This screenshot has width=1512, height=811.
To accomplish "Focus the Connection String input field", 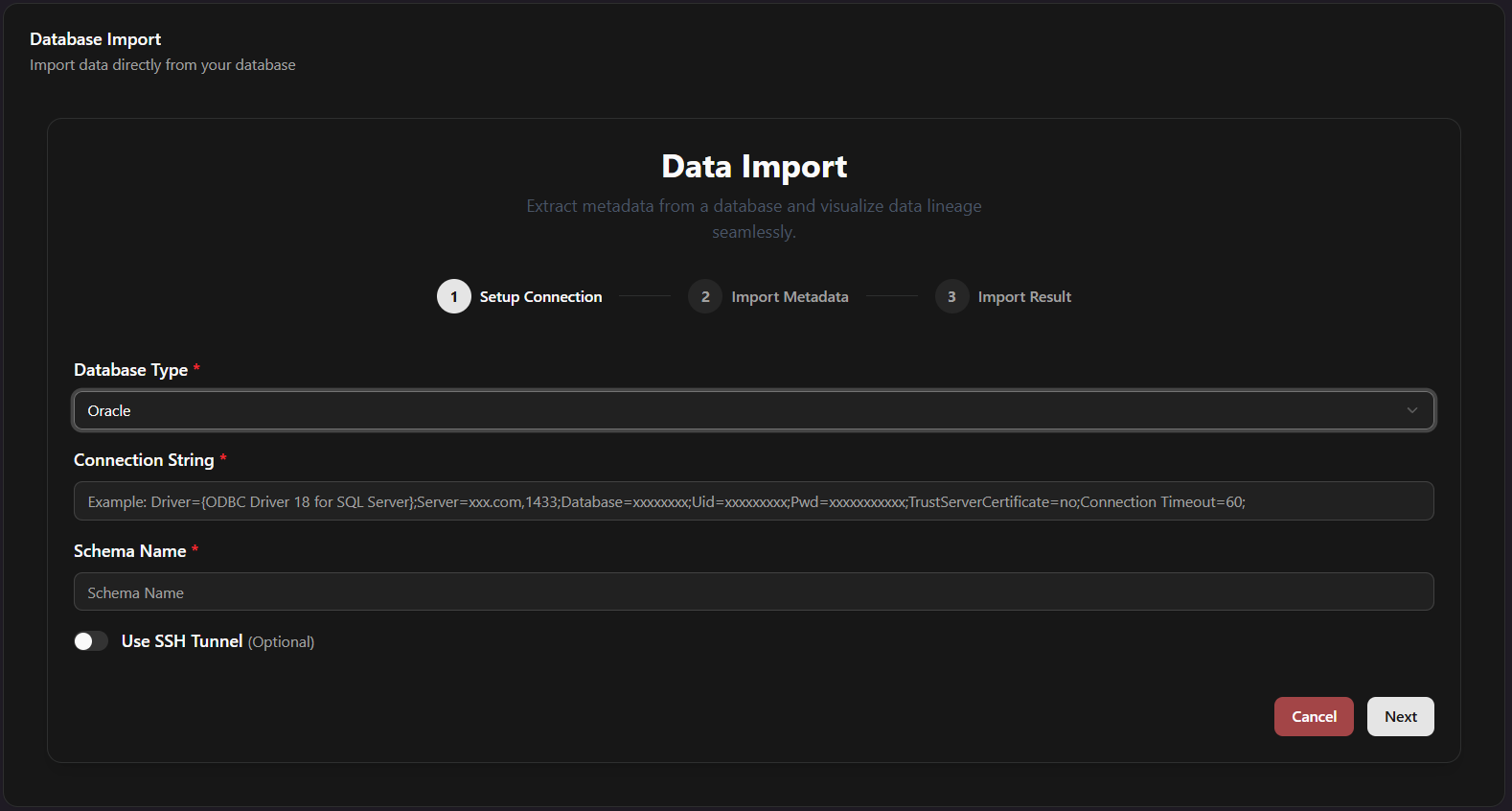I will 753,501.
